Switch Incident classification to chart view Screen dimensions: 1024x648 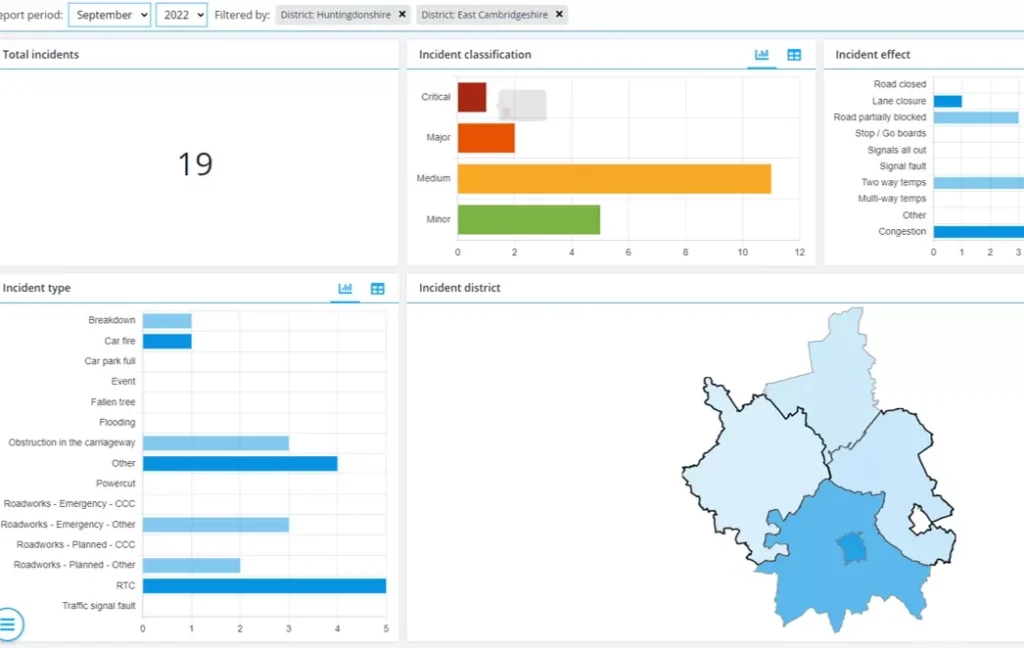[761, 55]
